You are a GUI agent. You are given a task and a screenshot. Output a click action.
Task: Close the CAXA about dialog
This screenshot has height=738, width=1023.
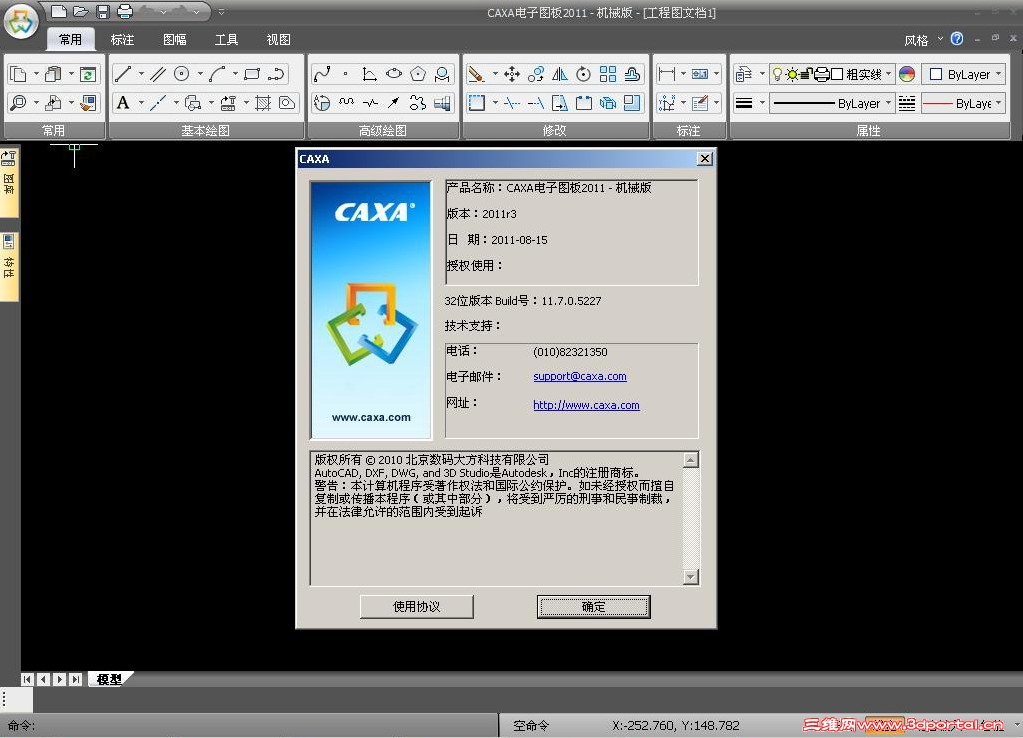[x=705, y=159]
